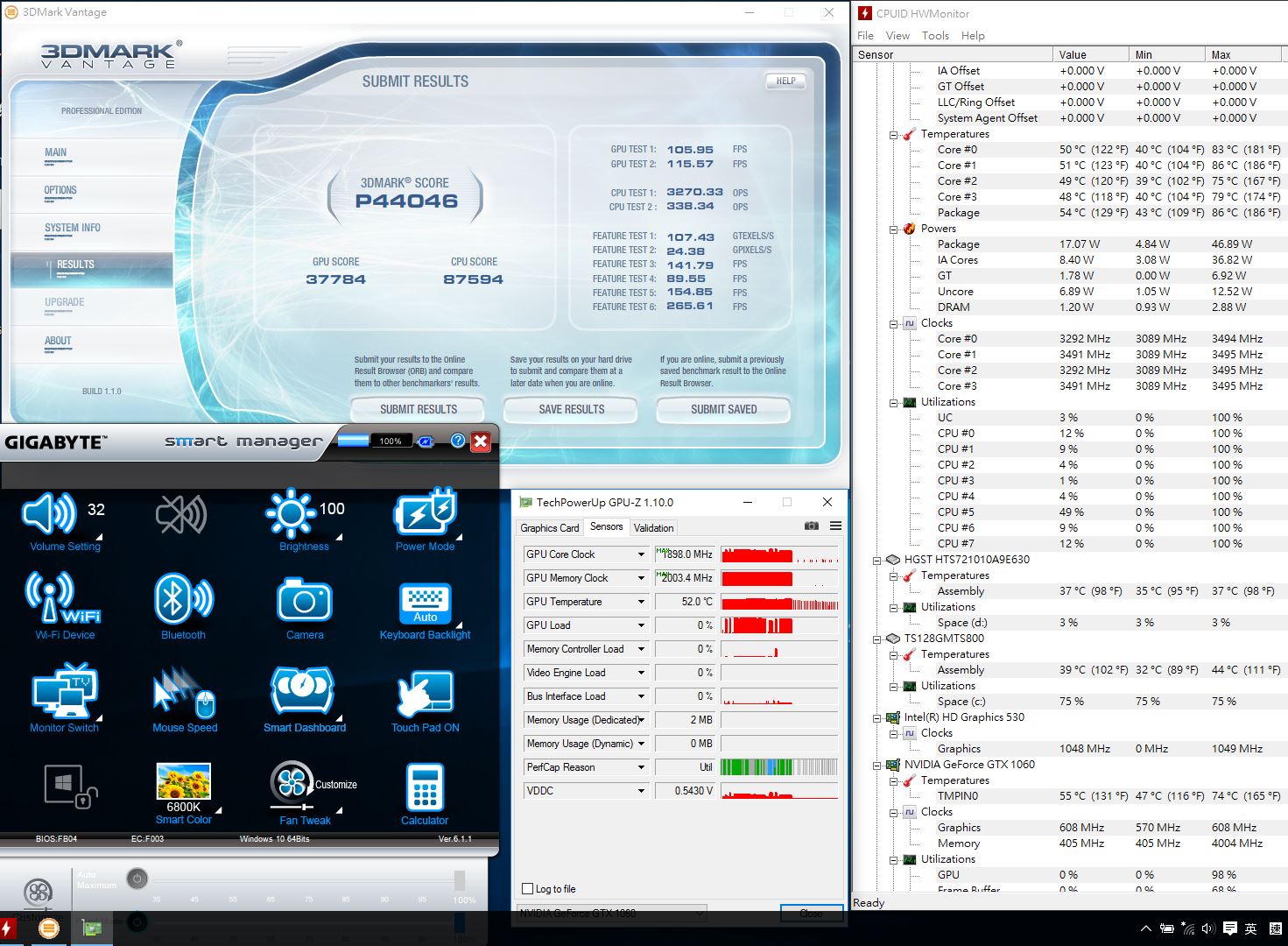Open SYSTEM INFO in 3DMark Vantage
1288x946 pixels.
73,228
